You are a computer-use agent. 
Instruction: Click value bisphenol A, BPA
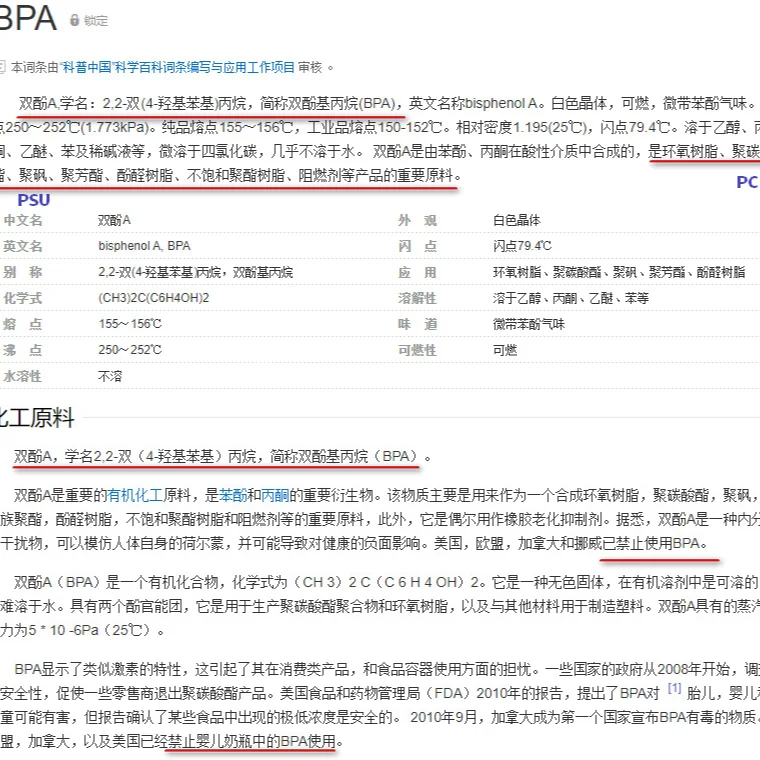144,246
